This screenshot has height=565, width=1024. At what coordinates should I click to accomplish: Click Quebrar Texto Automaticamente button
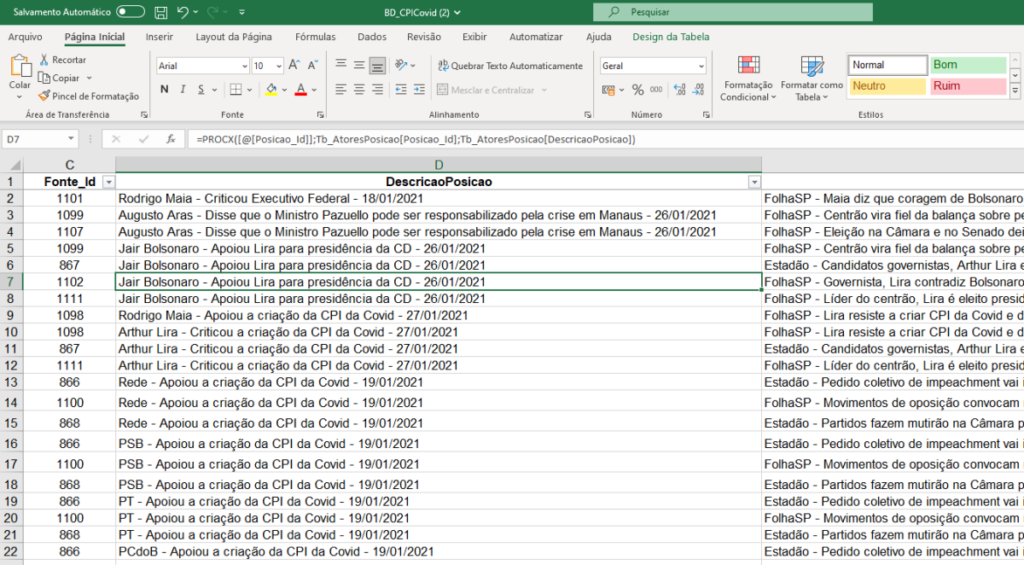(509, 66)
